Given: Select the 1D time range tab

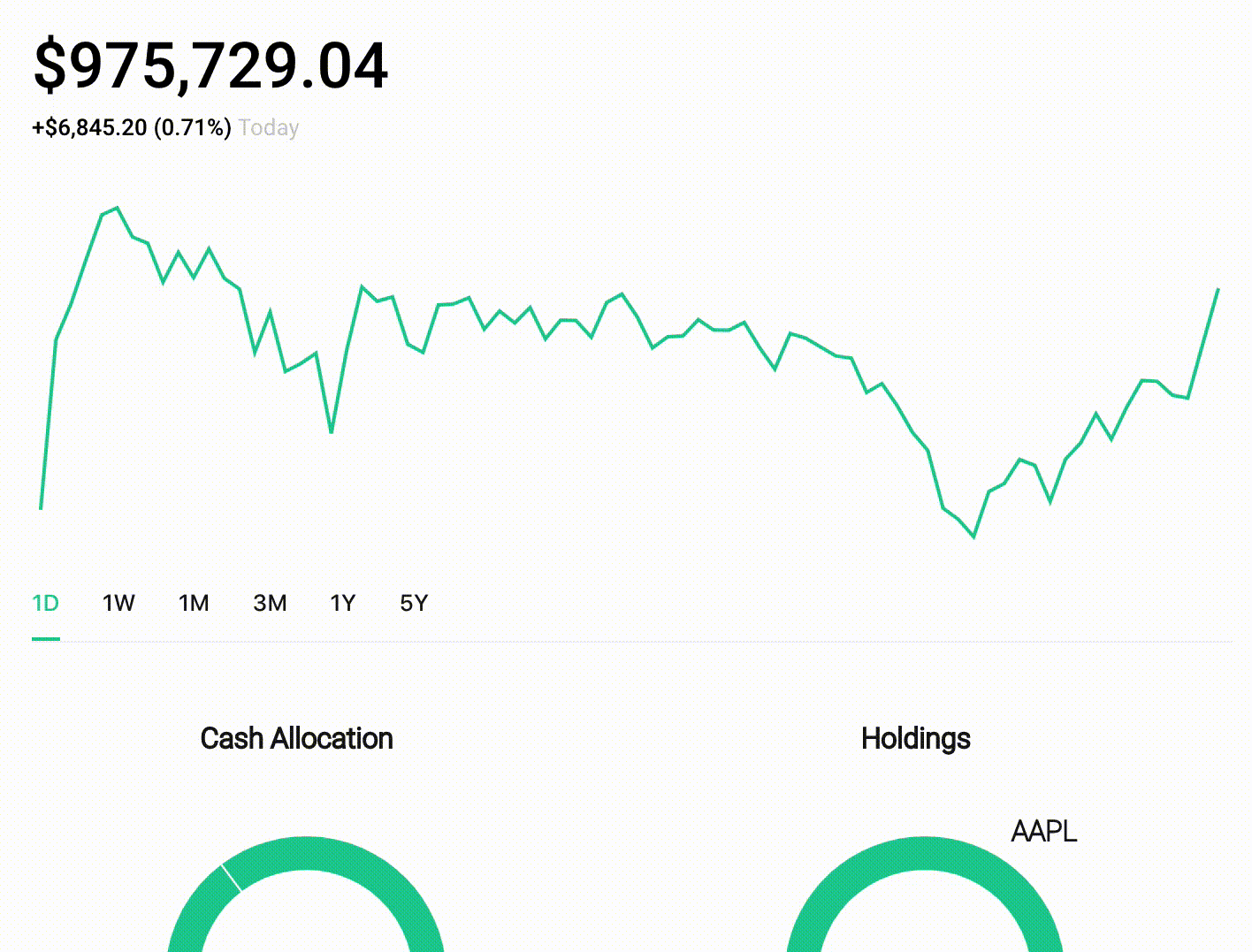Looking at the screenshot, I should [45, 604].
